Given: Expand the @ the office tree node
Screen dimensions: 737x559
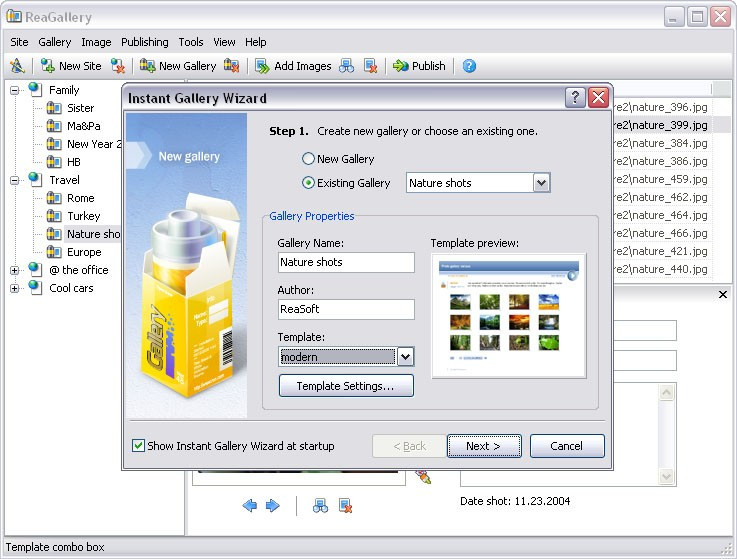Looking at the screenshot, I should 15,270.
